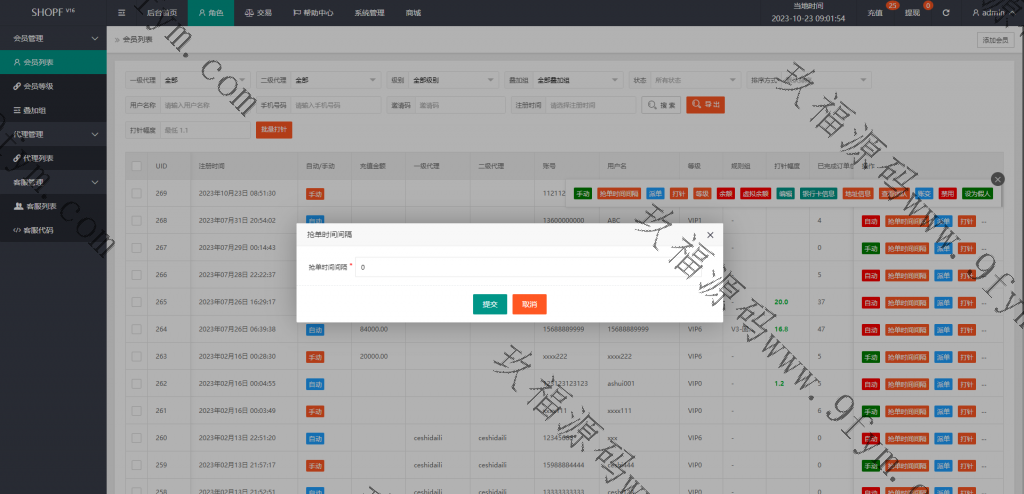Close the 抢单时间间隔 dialog with the X icon

tap(710, 233)
